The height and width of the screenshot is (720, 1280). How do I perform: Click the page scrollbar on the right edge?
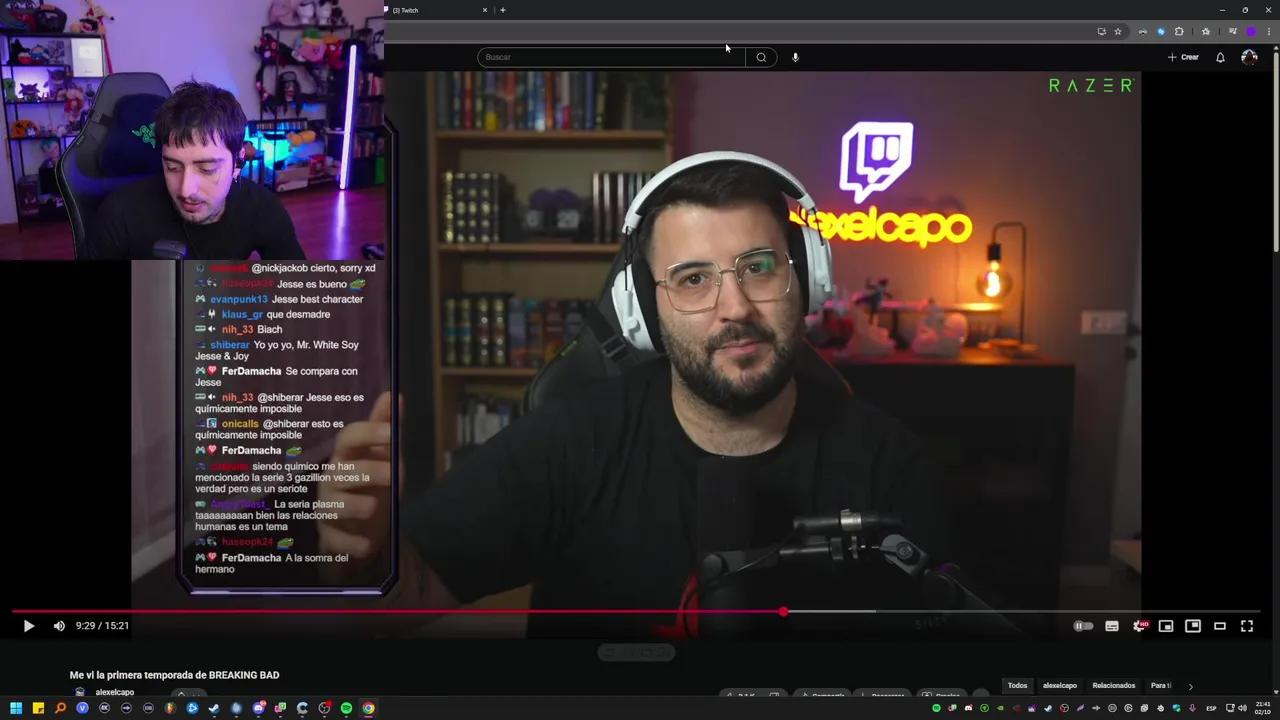[1275, 150]
